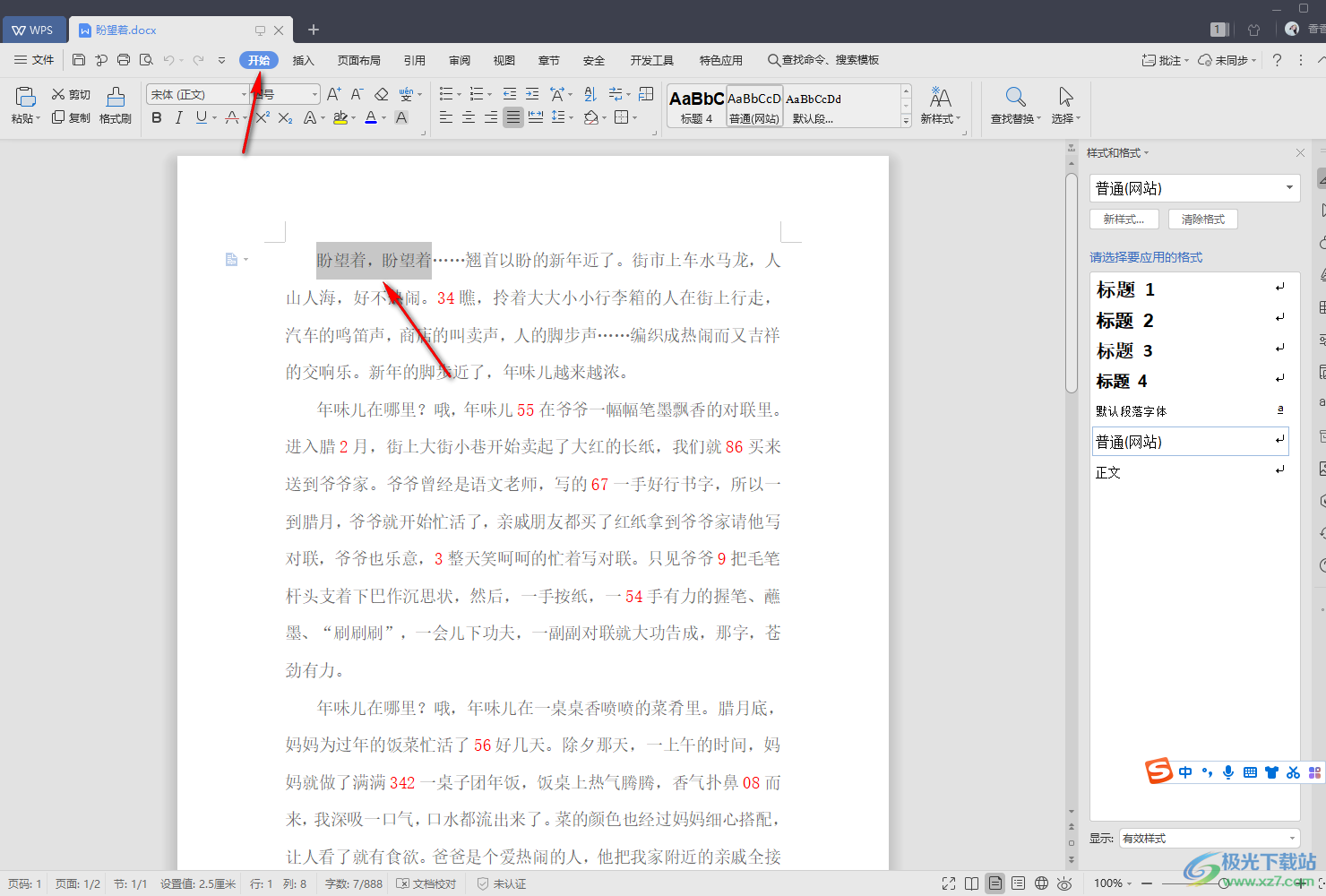Expand the styles gallery more arrow

906,120
